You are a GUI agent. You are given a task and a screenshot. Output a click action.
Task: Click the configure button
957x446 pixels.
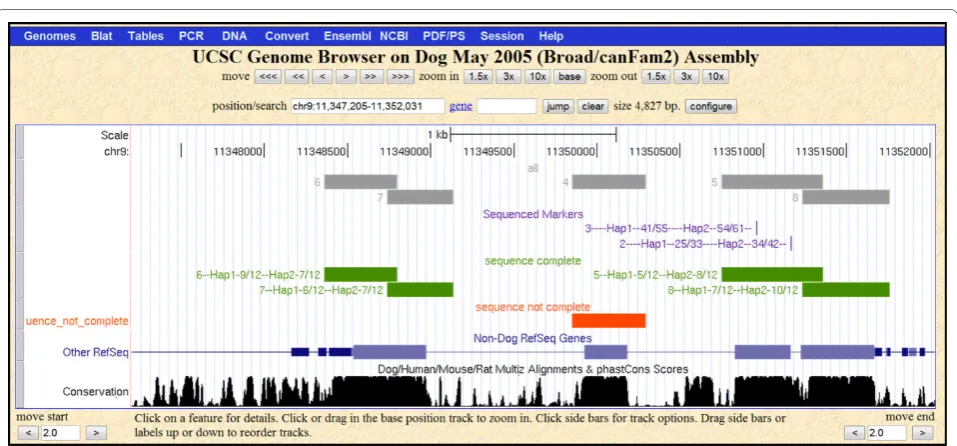coord(711,106)
